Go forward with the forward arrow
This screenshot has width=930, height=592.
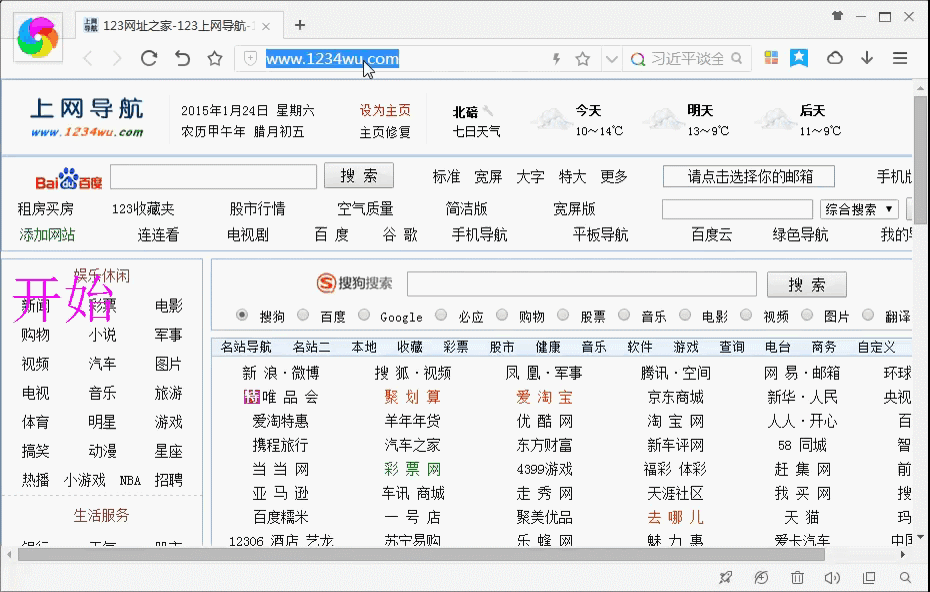(117, 58)
